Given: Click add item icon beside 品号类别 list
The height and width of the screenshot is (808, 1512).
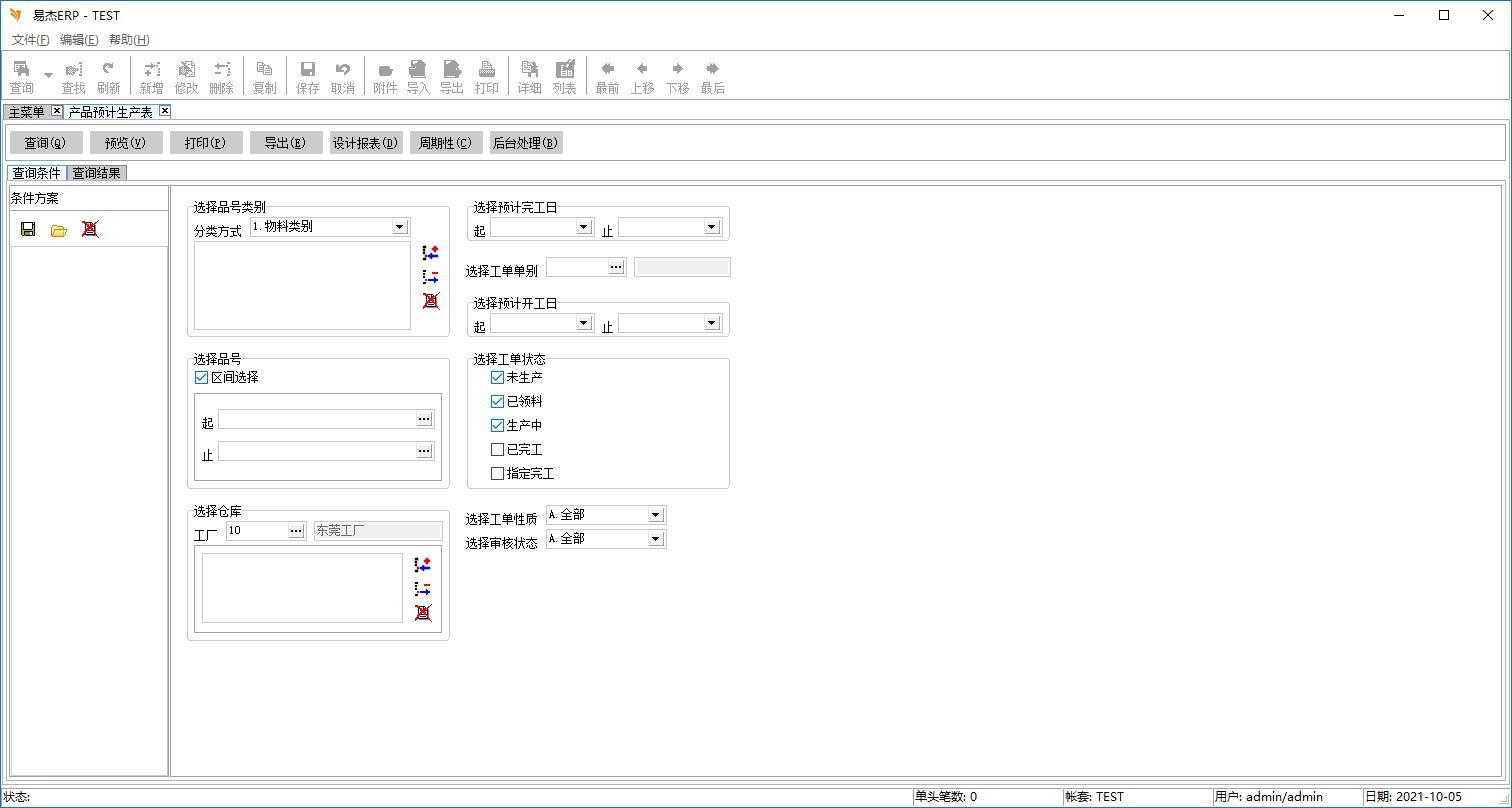Looking at the screenshot, I should click(x=431, y=253).
